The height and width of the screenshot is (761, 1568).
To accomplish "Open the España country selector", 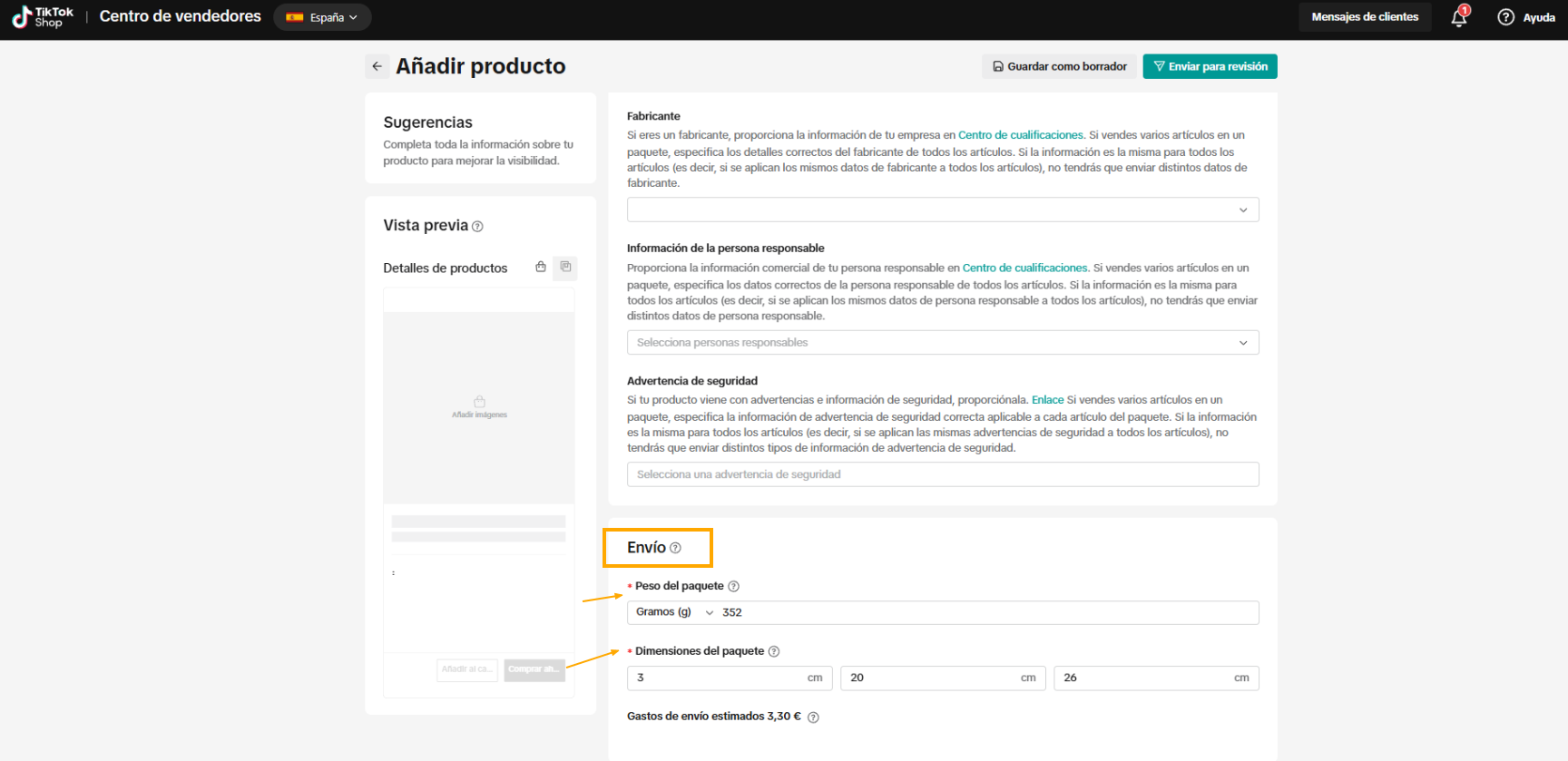I will [x=322, y=17].
